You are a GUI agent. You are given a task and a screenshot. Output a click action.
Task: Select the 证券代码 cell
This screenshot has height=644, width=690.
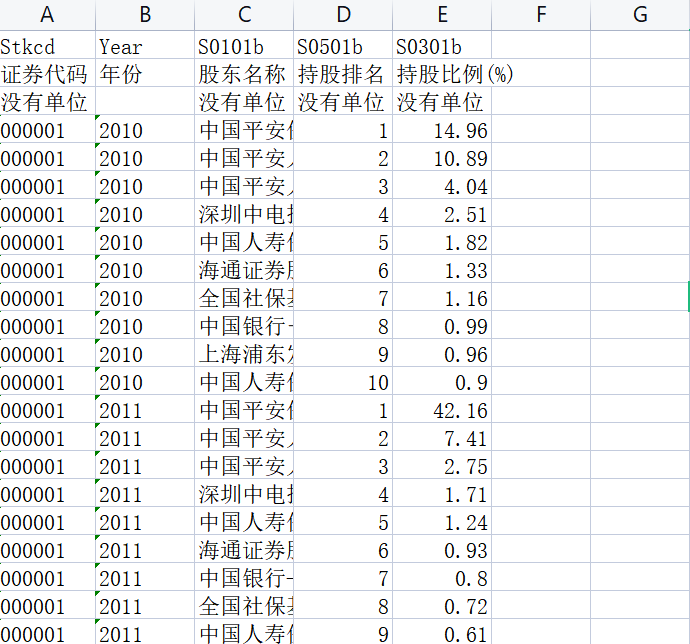(47, 73)
